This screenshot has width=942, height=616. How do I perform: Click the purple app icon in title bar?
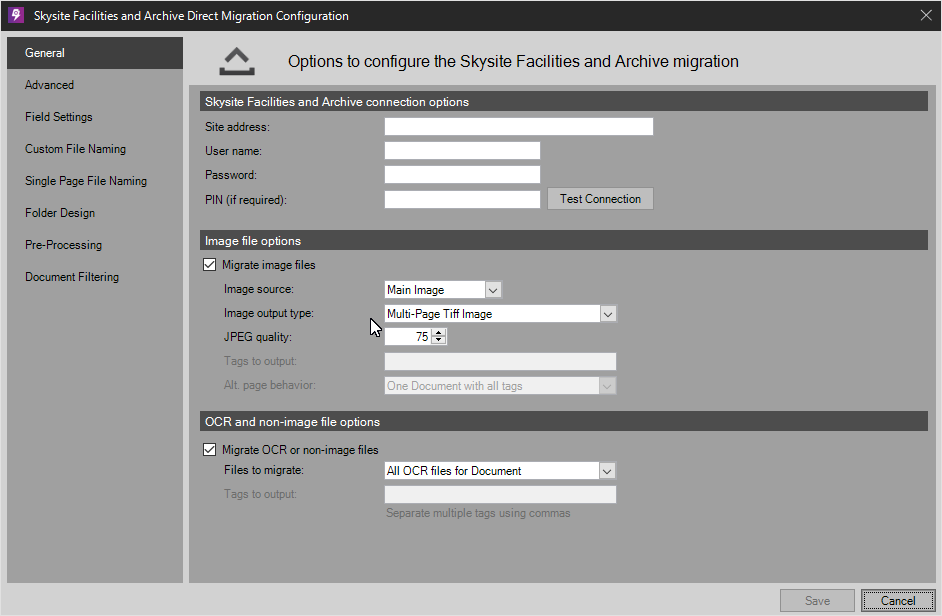tap(16, 15)
